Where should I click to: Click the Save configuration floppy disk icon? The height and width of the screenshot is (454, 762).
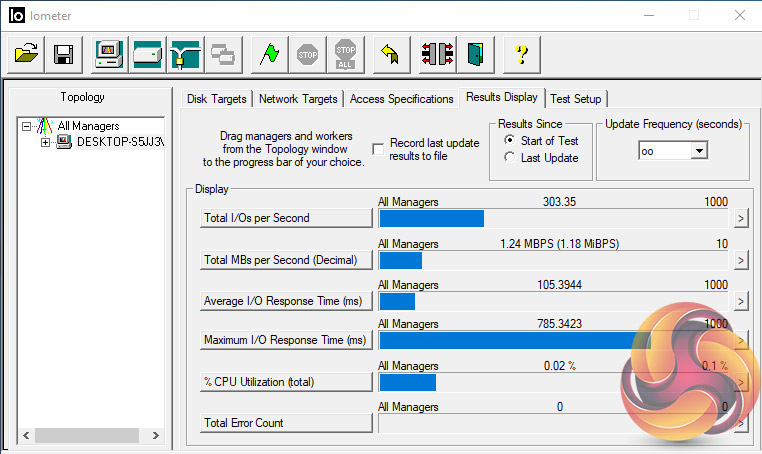coord(63,54)
